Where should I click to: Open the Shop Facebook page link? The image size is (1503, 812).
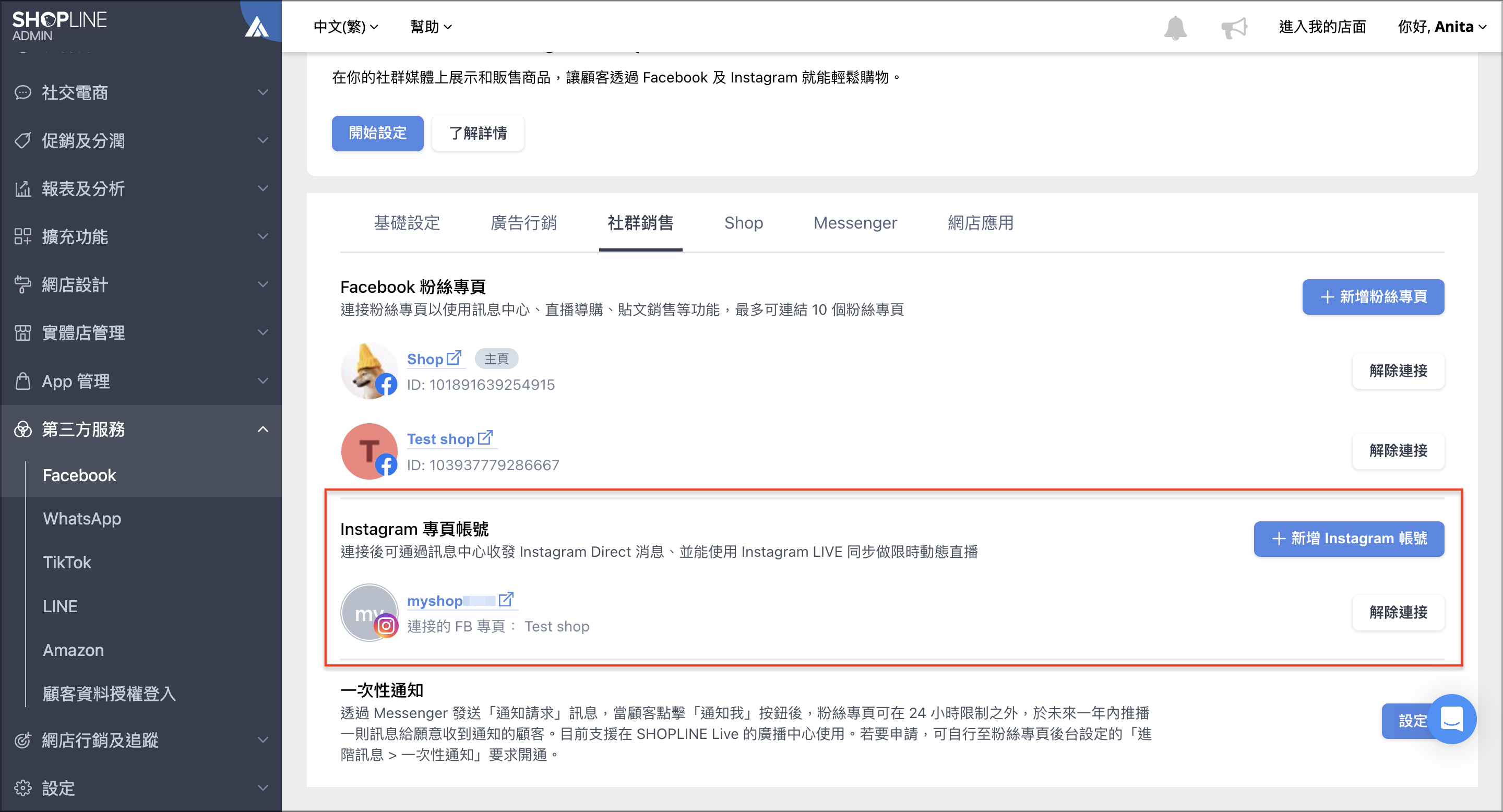coord(425,360)
